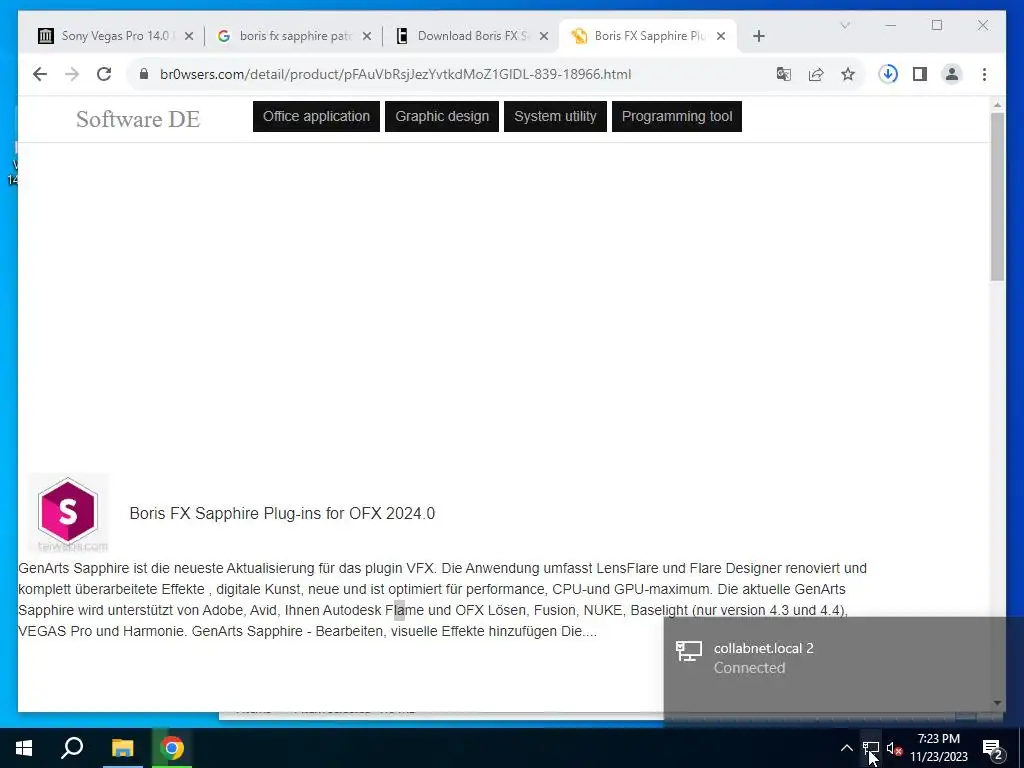Image resolution: width=1024 pixels, height=768 pixels.
Task: Minimize the Chrome window
Action: coord(891,25)
